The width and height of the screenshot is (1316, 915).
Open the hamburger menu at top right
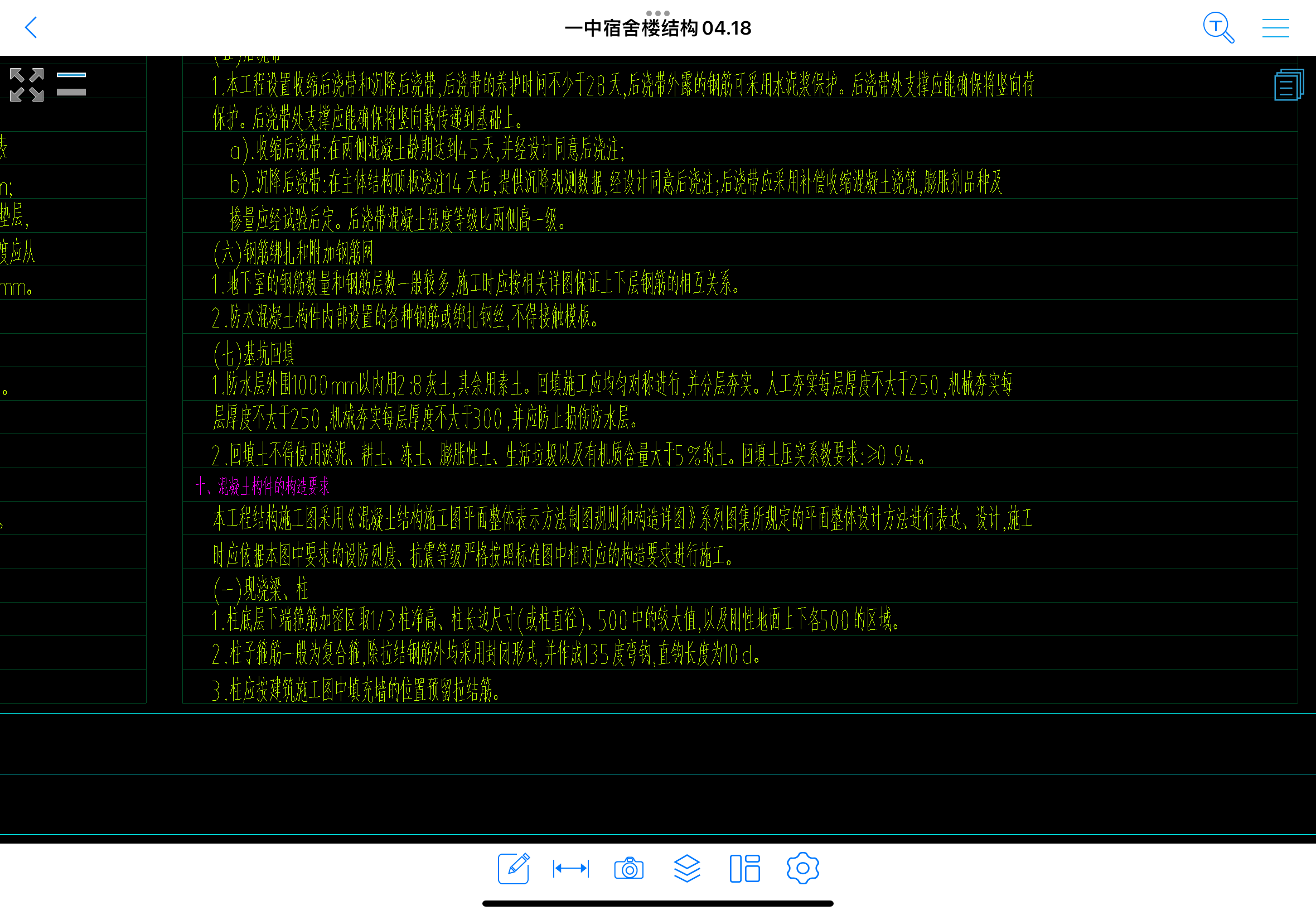click(1275, 27)
